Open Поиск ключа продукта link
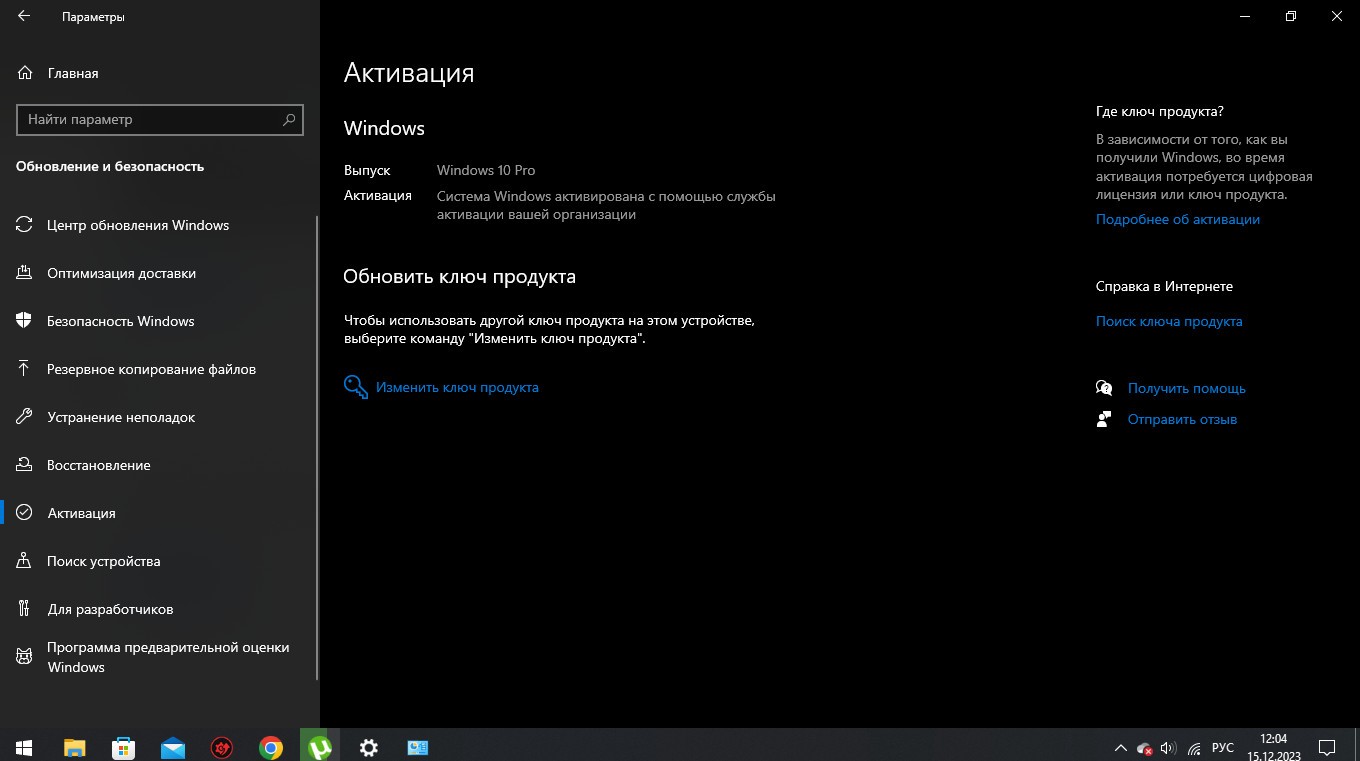Viewport: 1360px width, 761px height. tap(1169, 321)
